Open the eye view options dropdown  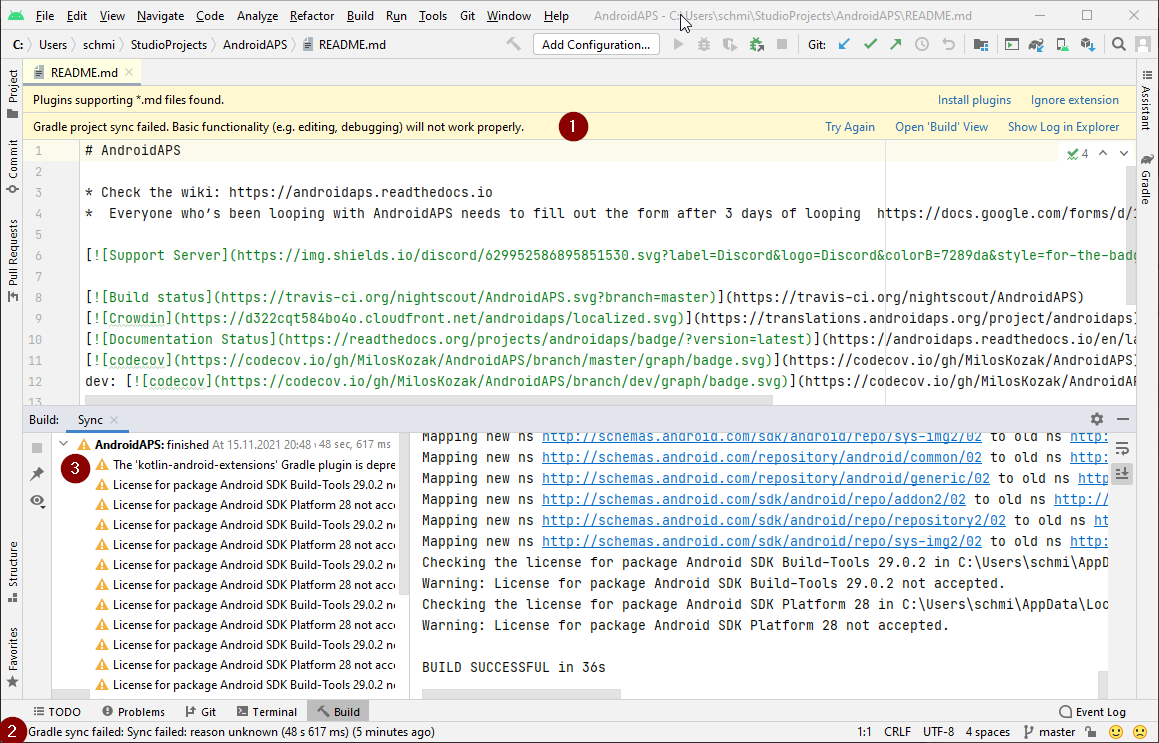pos(38,501)
